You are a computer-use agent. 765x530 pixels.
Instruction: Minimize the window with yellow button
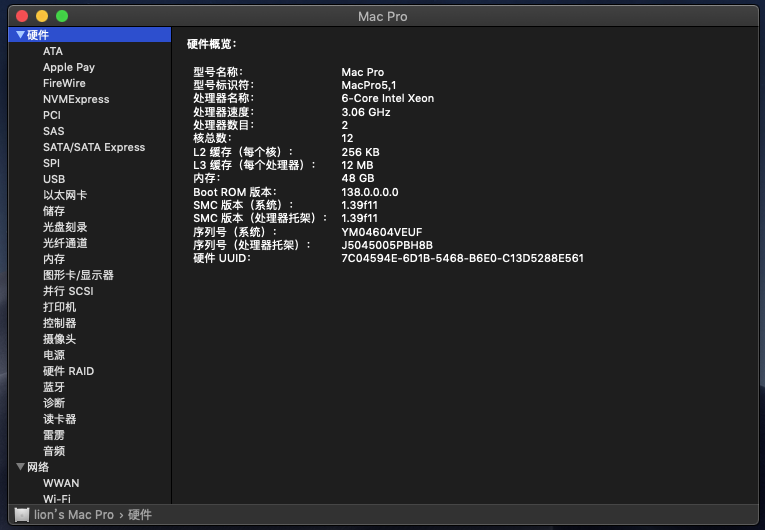click(42, 16)
